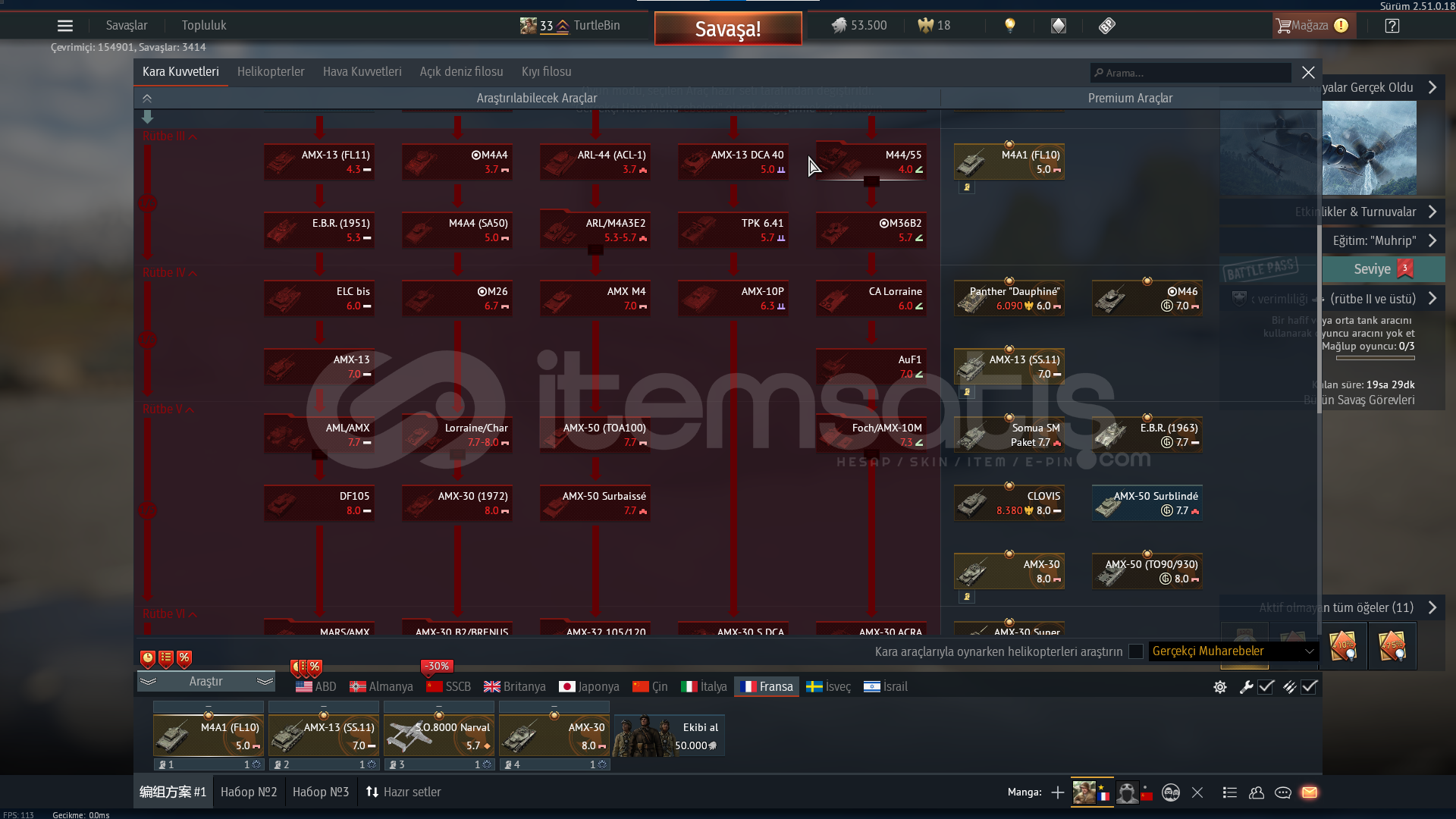
Task: Open the chat speech bubble icon
Action: click(x=1283, y=792)
